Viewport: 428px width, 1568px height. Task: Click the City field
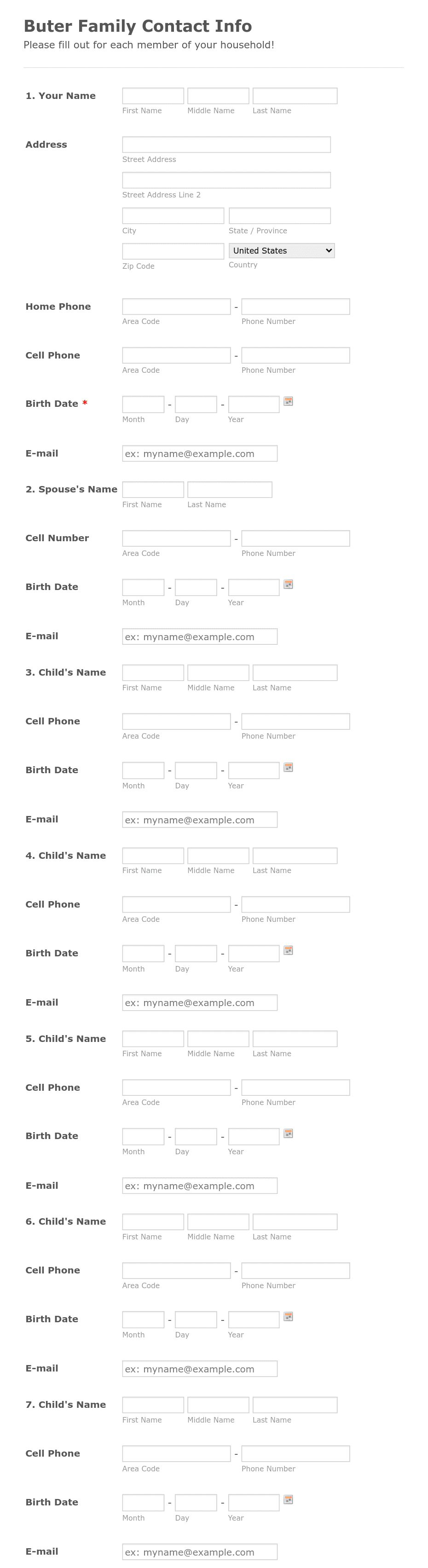[x=173, y=215]
